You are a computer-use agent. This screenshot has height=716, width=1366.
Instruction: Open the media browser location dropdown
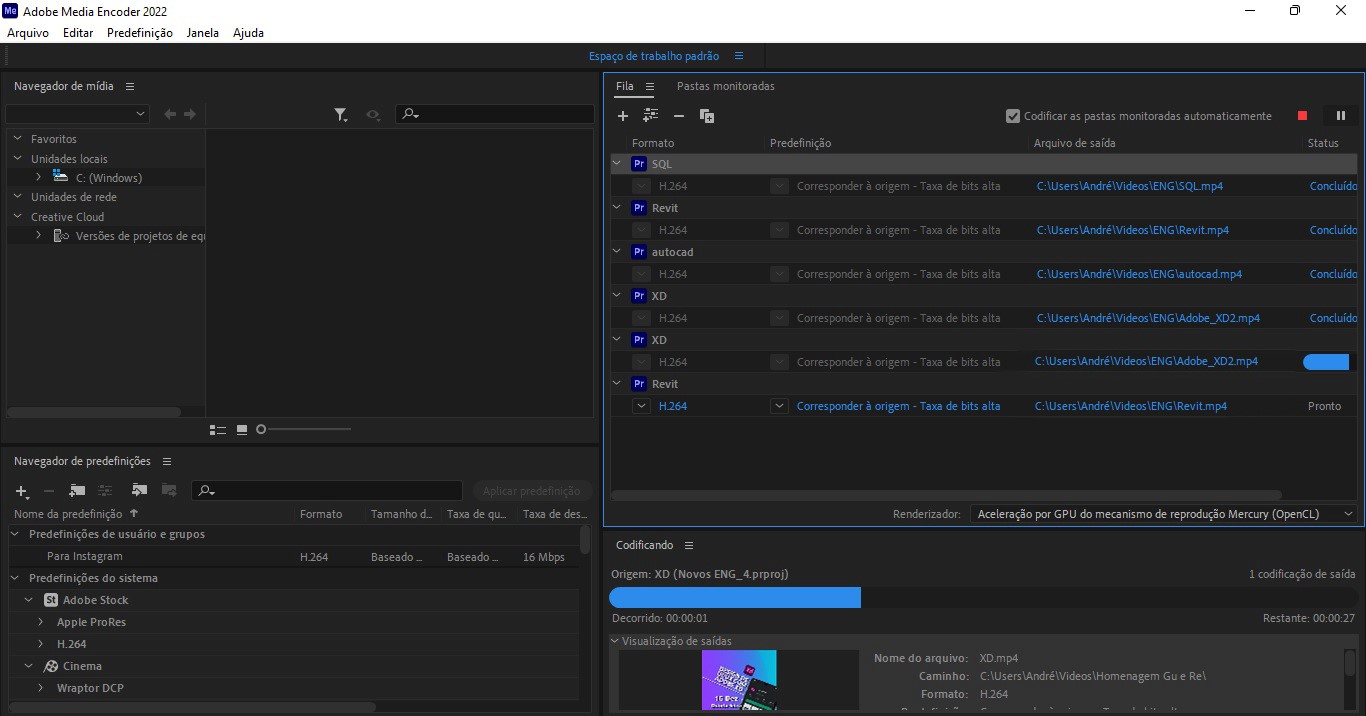77,115
